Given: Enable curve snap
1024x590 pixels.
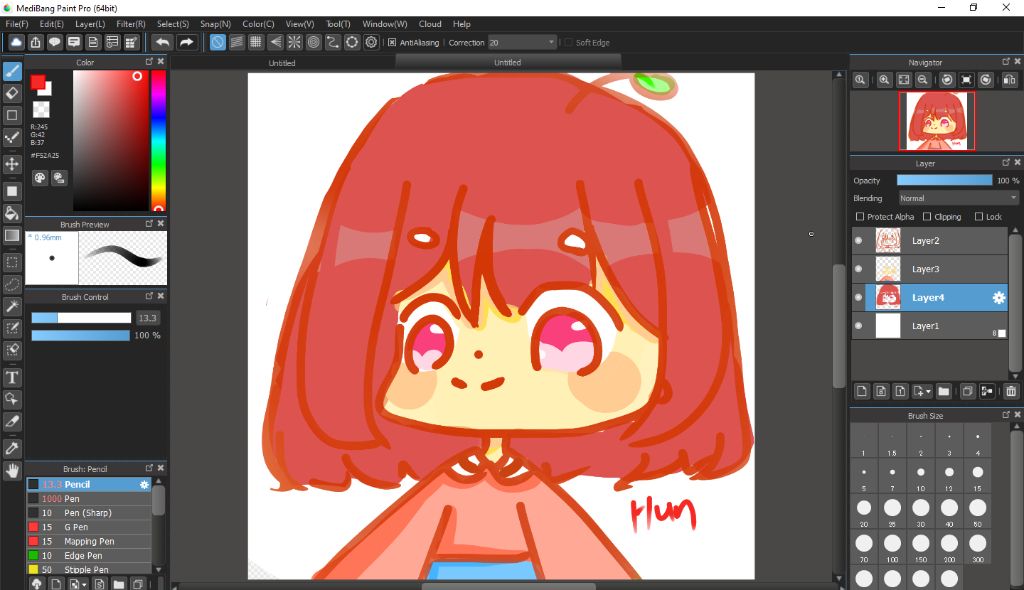Looking at the screenshot, I should (x=333, y=42).
